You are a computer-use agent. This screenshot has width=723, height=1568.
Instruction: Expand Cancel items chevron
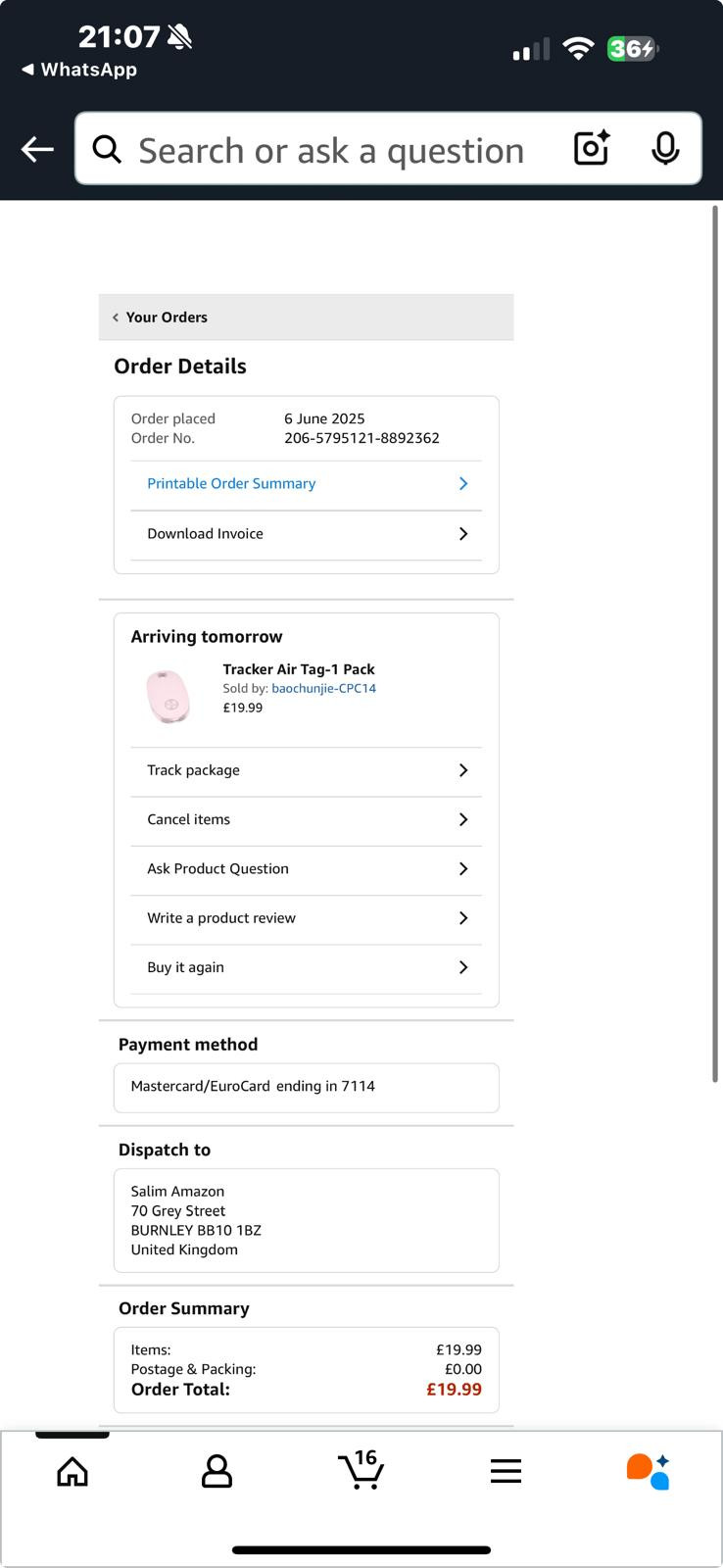[463, 819]
